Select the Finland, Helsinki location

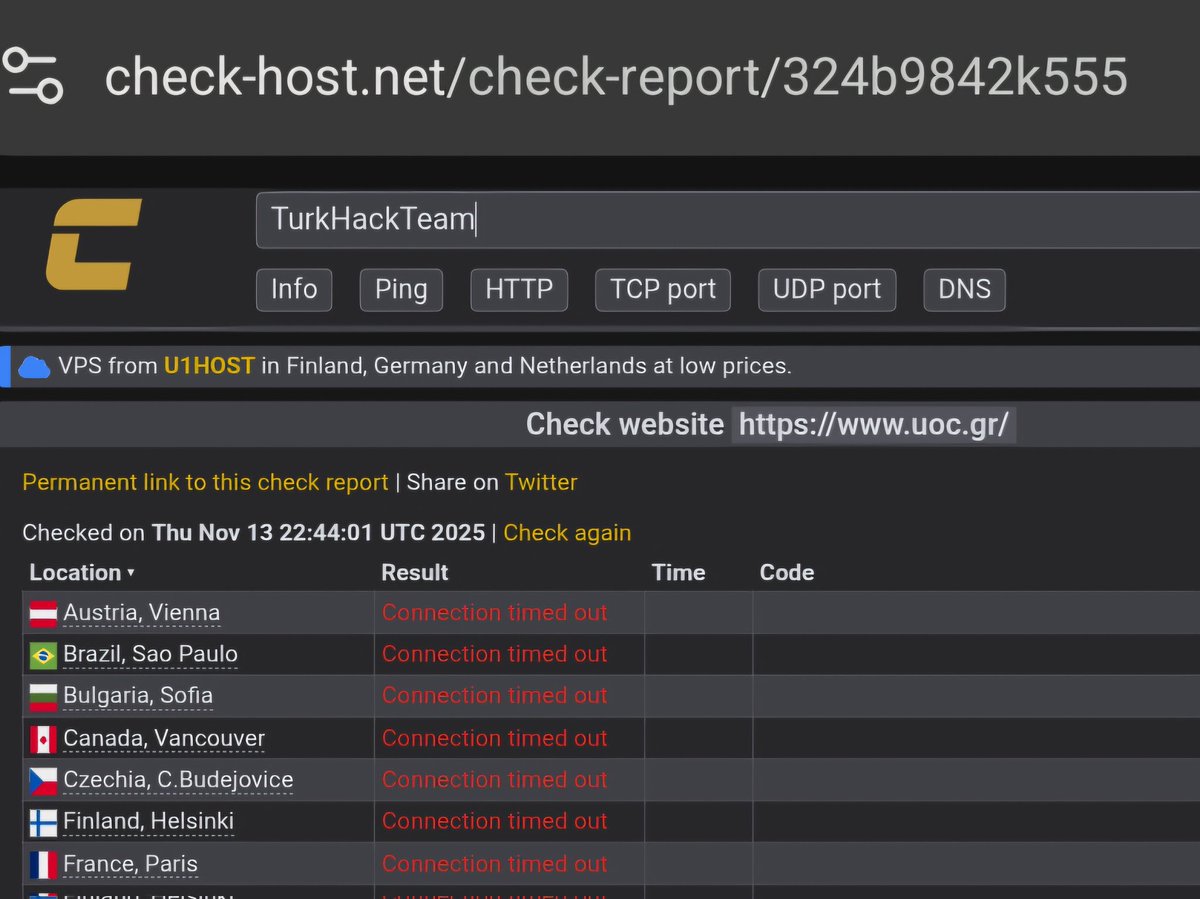(x=149, y=822)
